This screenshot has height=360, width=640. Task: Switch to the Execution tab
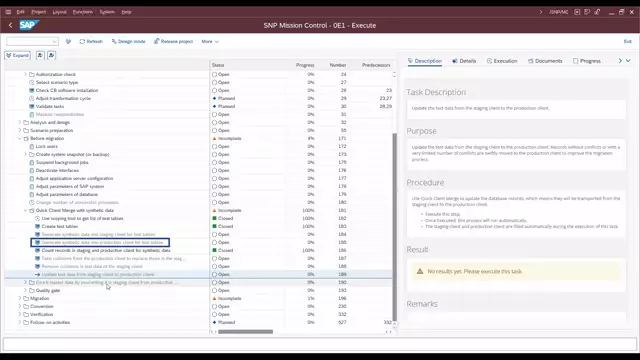pos(502,61)
